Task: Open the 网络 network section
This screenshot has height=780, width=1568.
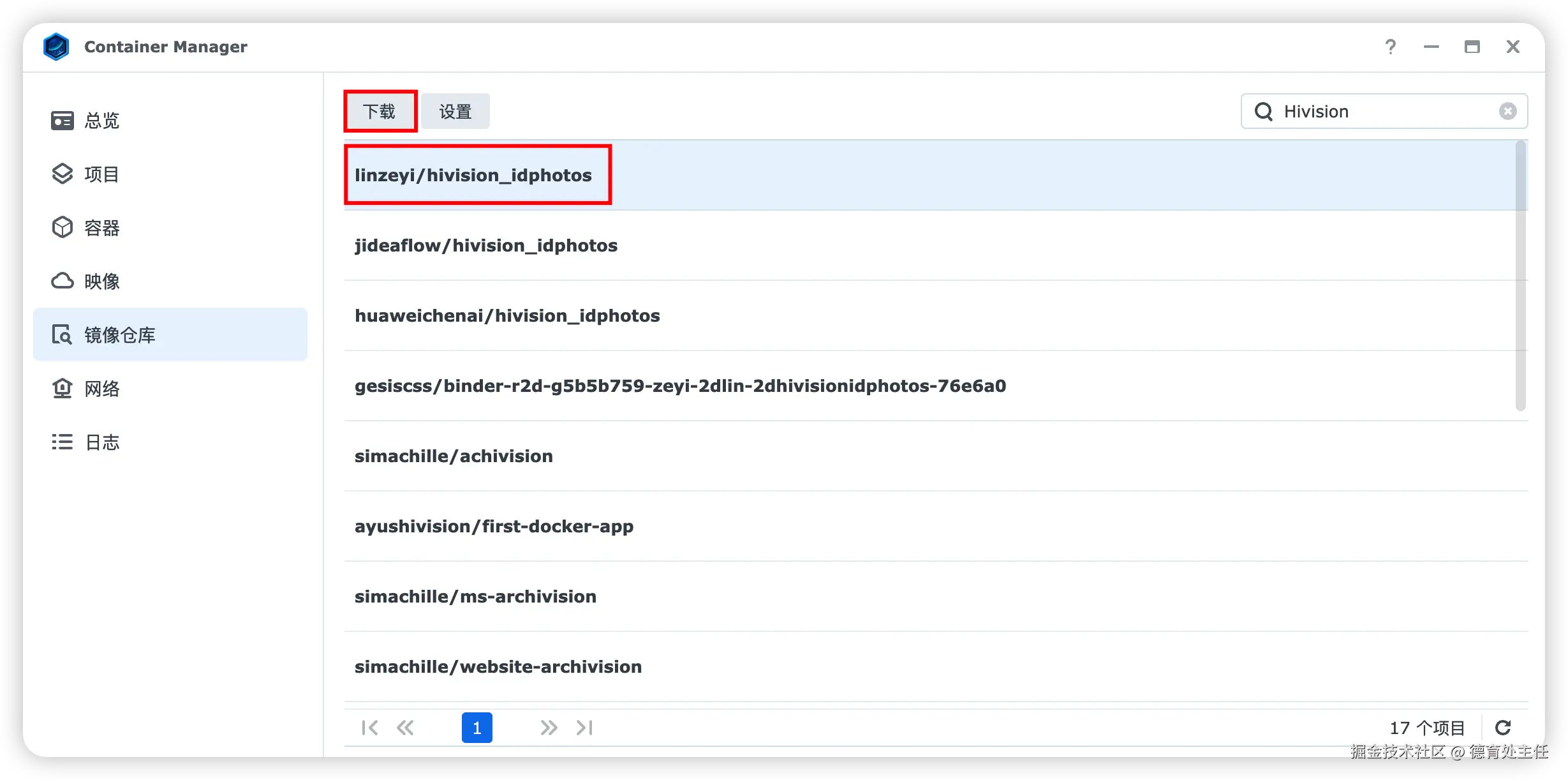Action: pyautogui.click(x=170, y=389)
